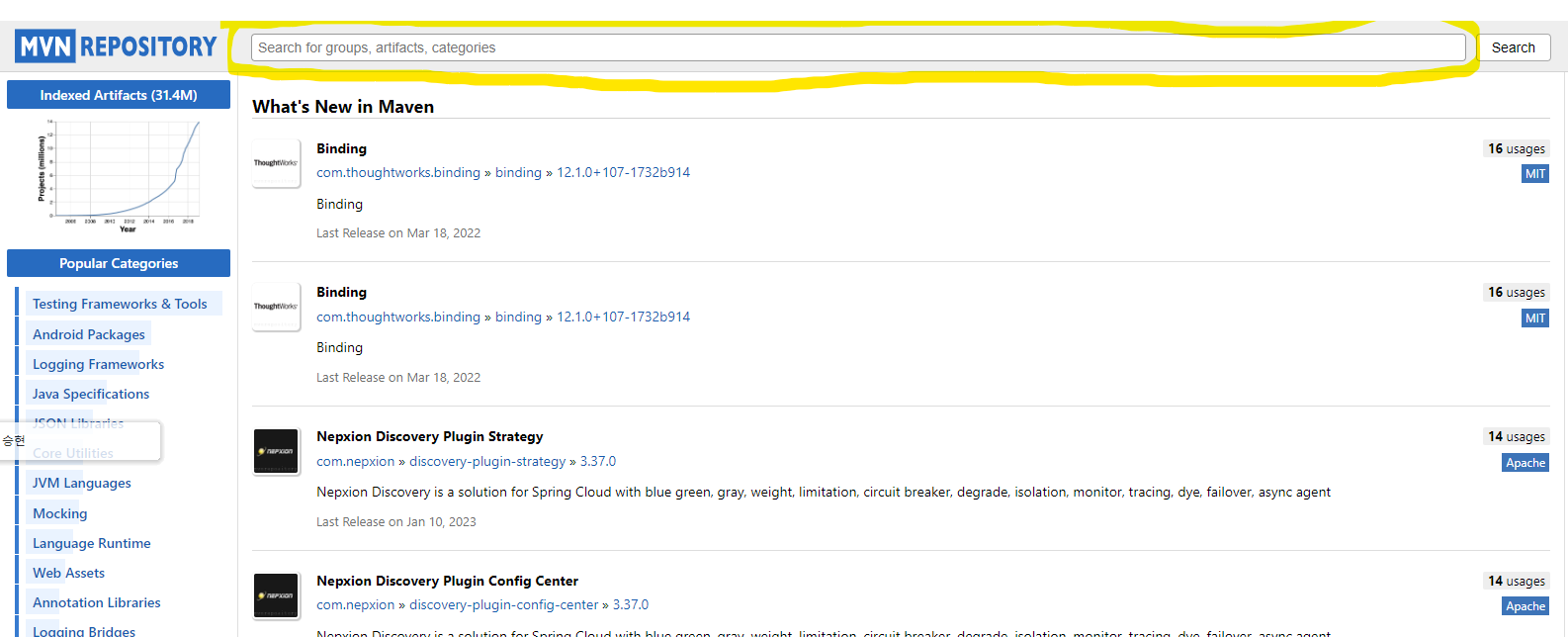This screenshot has width=1568, height=637.
Task: Click the search input field
Action: [x=858, y=47]
